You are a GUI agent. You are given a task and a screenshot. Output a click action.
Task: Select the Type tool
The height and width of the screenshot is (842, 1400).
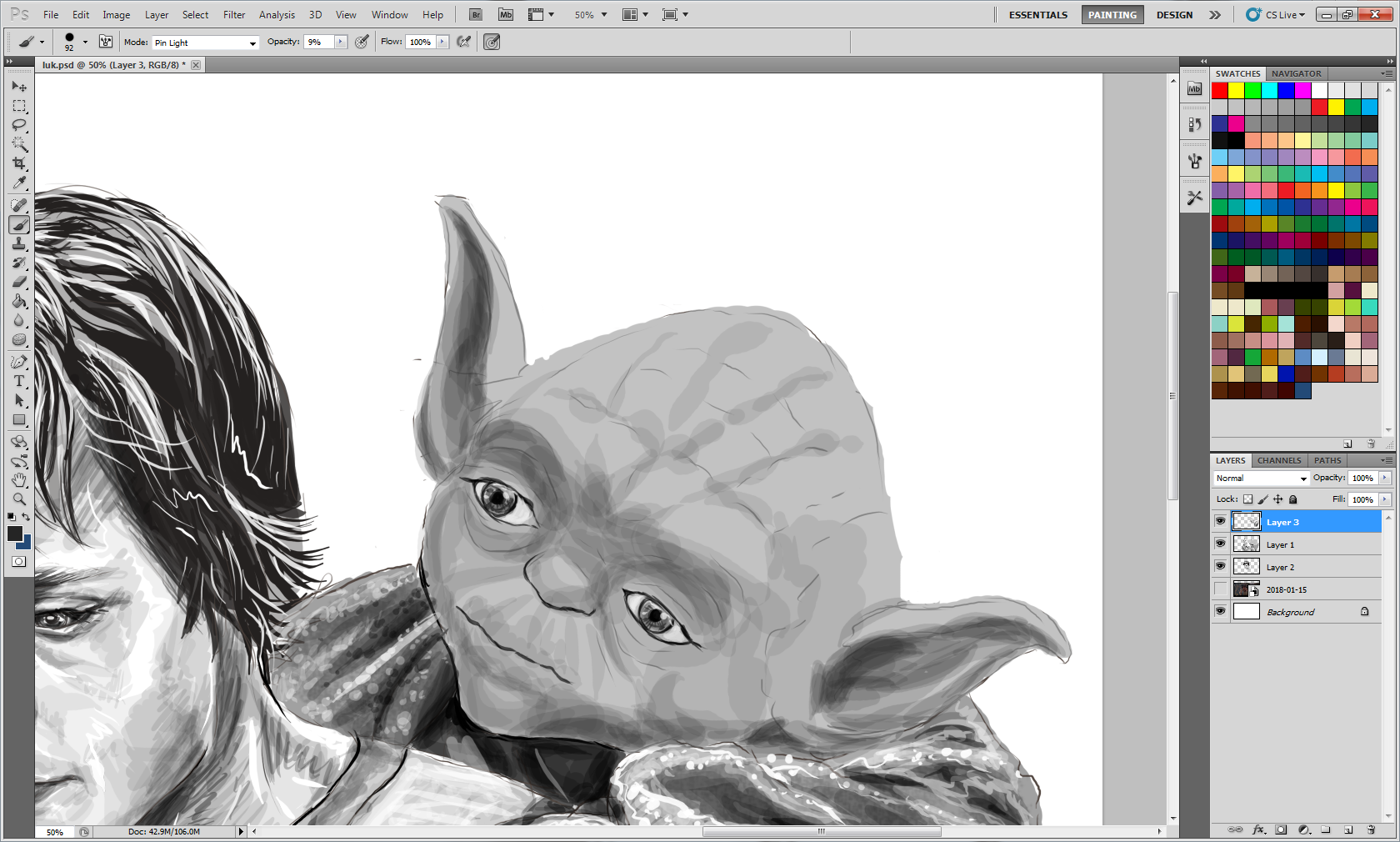click(x=19, y=381)
